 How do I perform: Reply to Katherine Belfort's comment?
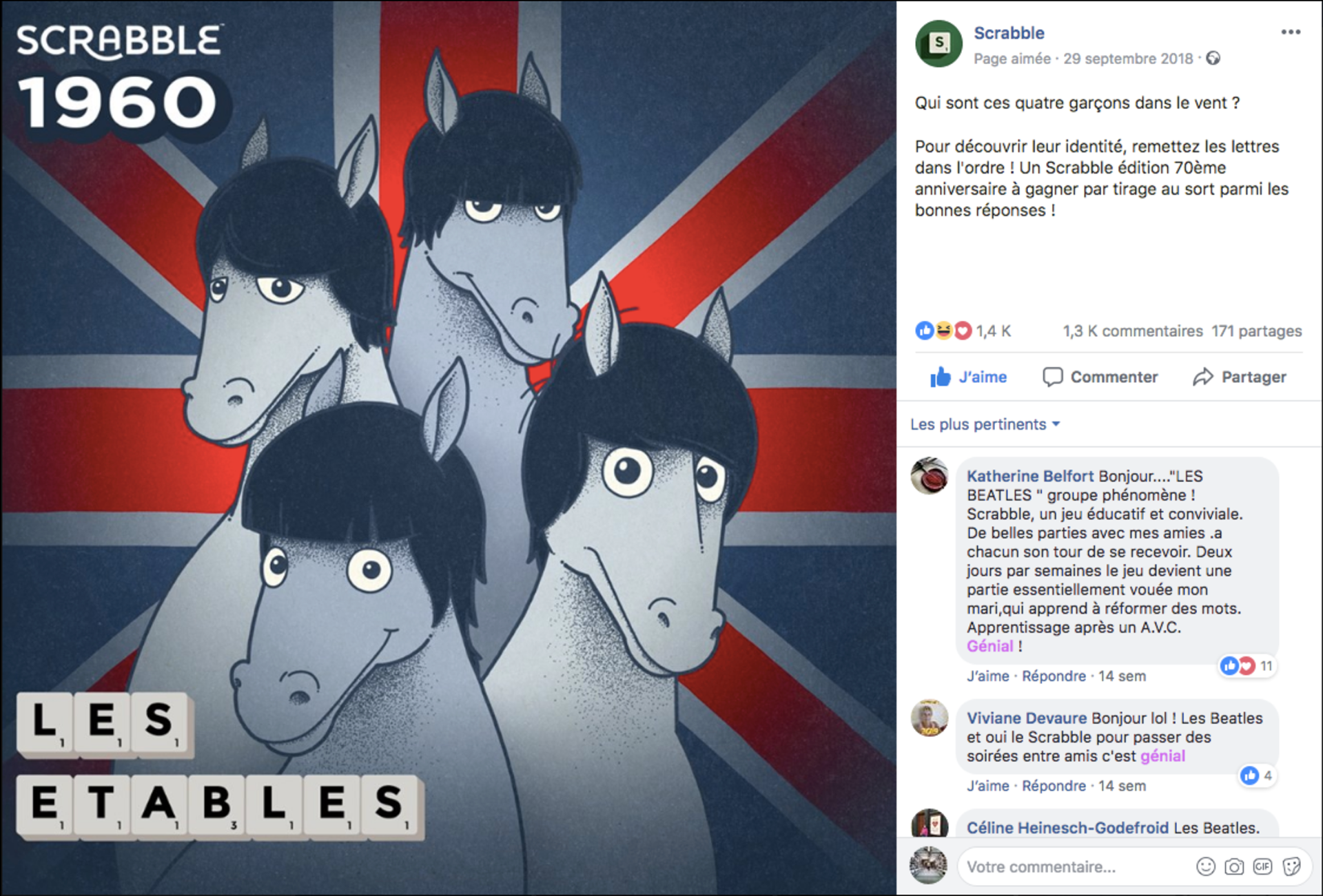click(x=1054, y=676)
